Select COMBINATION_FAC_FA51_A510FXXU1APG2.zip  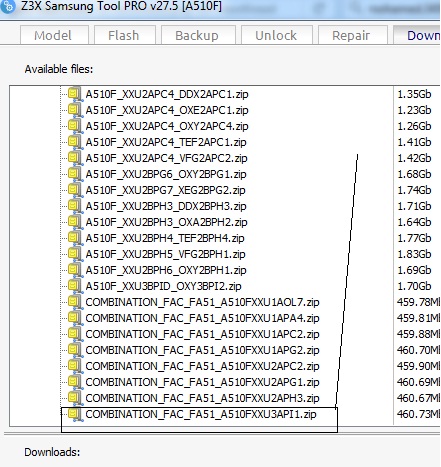tap(202, 350)
